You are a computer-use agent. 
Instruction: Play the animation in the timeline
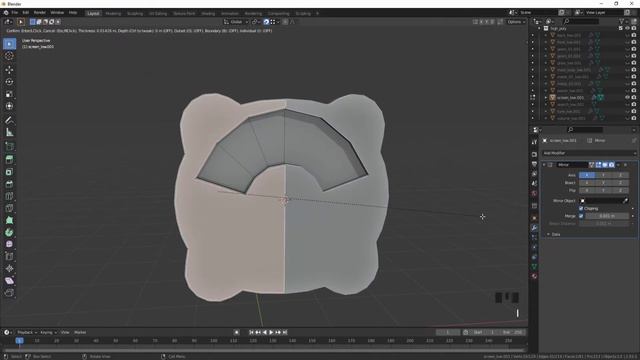(x=271, y=333)
